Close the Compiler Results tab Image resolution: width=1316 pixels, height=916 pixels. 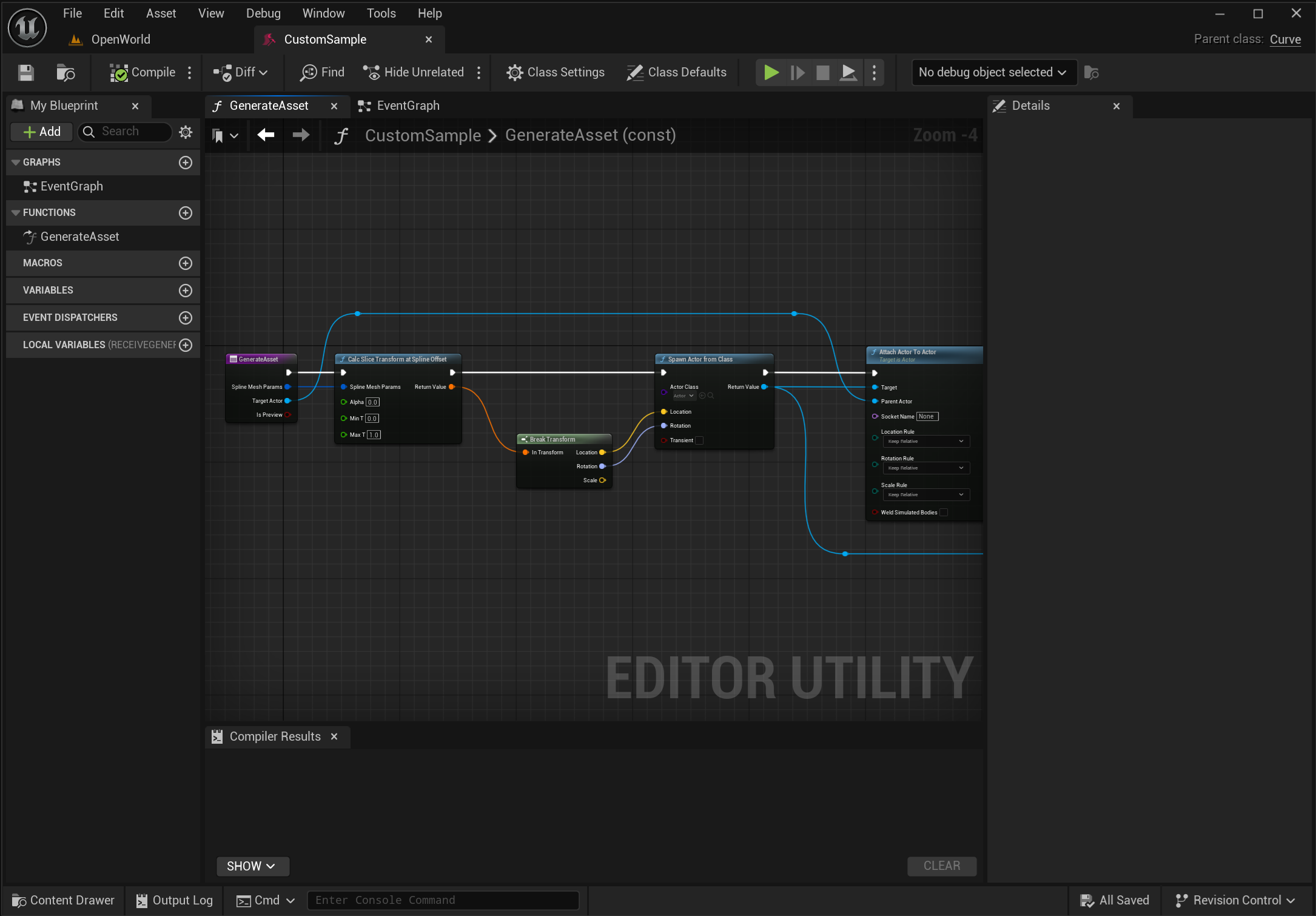[334, 736]
